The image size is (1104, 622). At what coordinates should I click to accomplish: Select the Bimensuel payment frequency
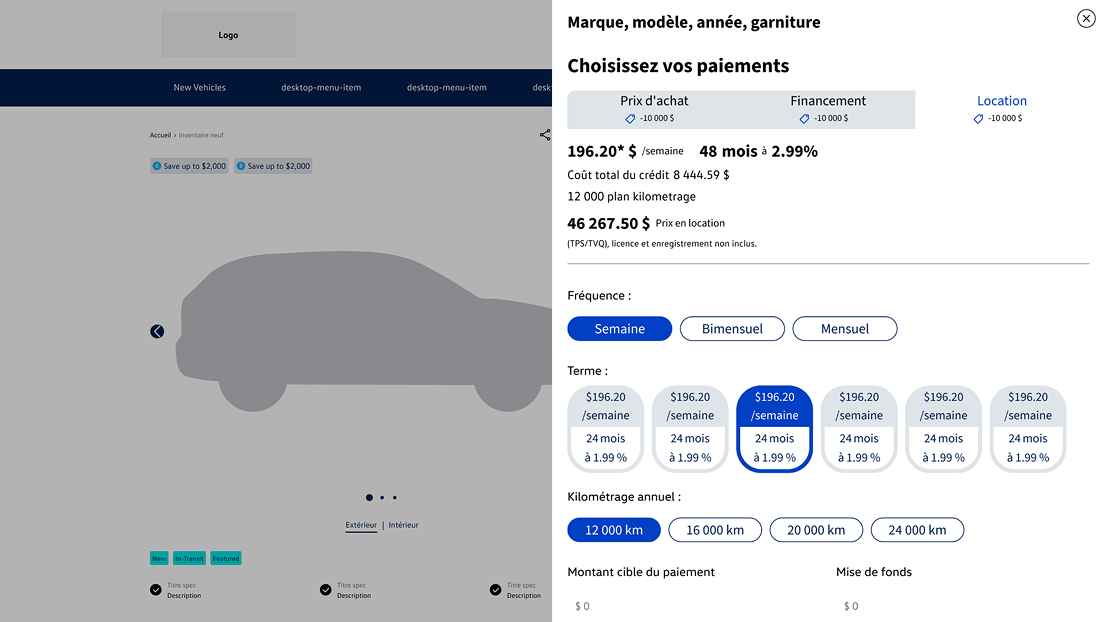tap(732, 329)
